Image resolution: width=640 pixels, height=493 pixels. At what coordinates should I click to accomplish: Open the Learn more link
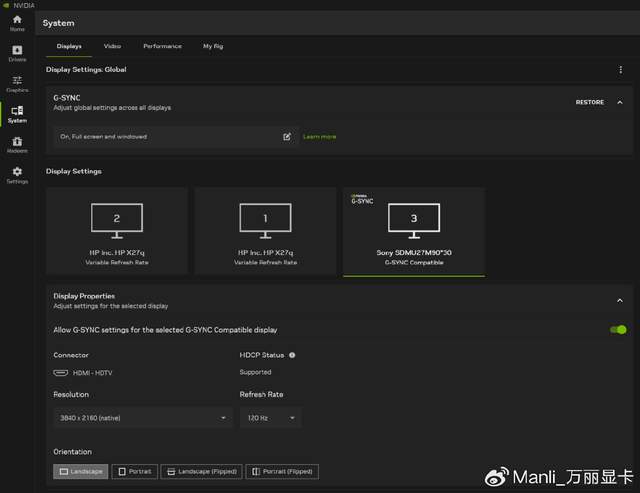coord(320,137)
